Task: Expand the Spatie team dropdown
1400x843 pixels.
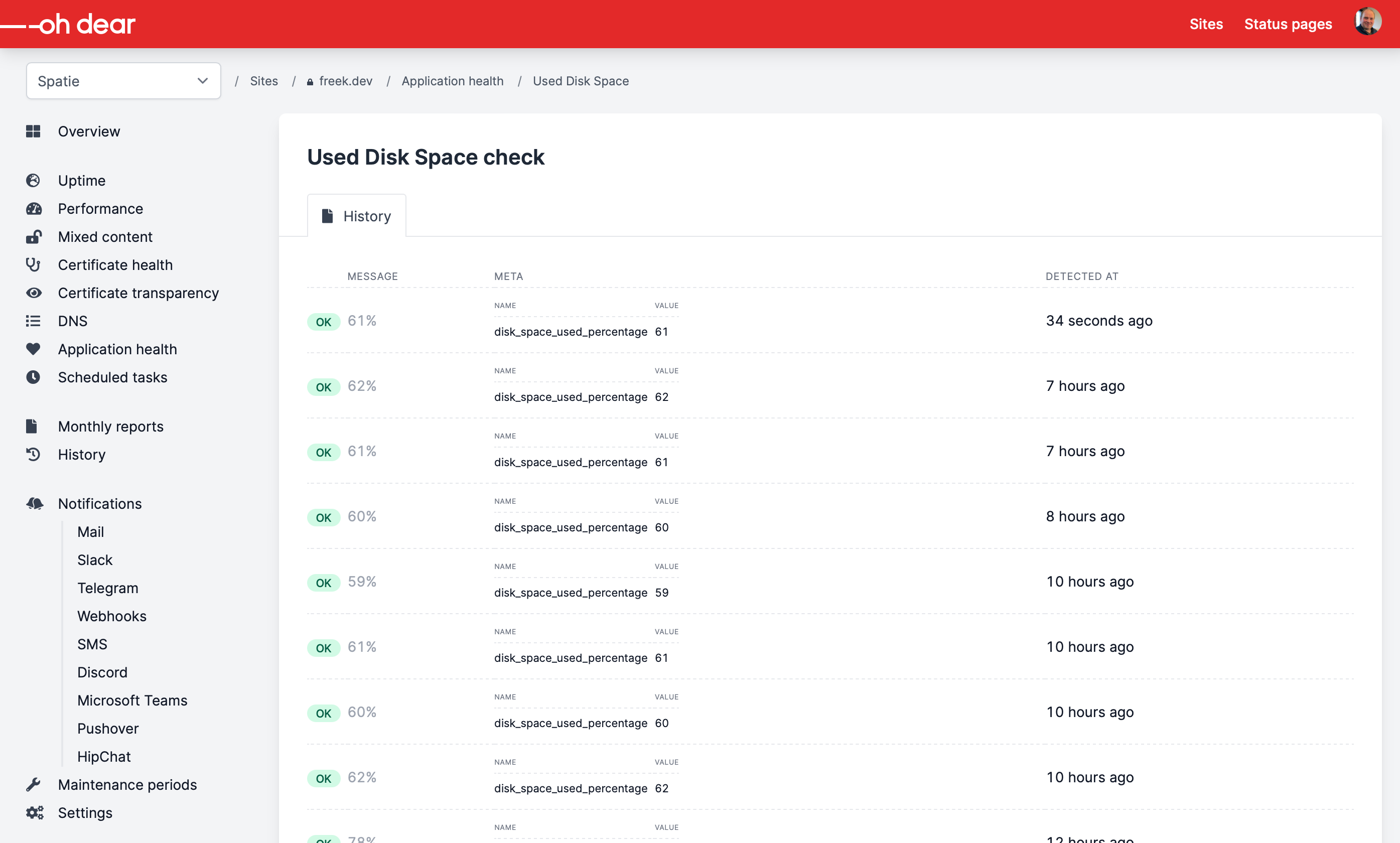Action: (x=123, y=81)
